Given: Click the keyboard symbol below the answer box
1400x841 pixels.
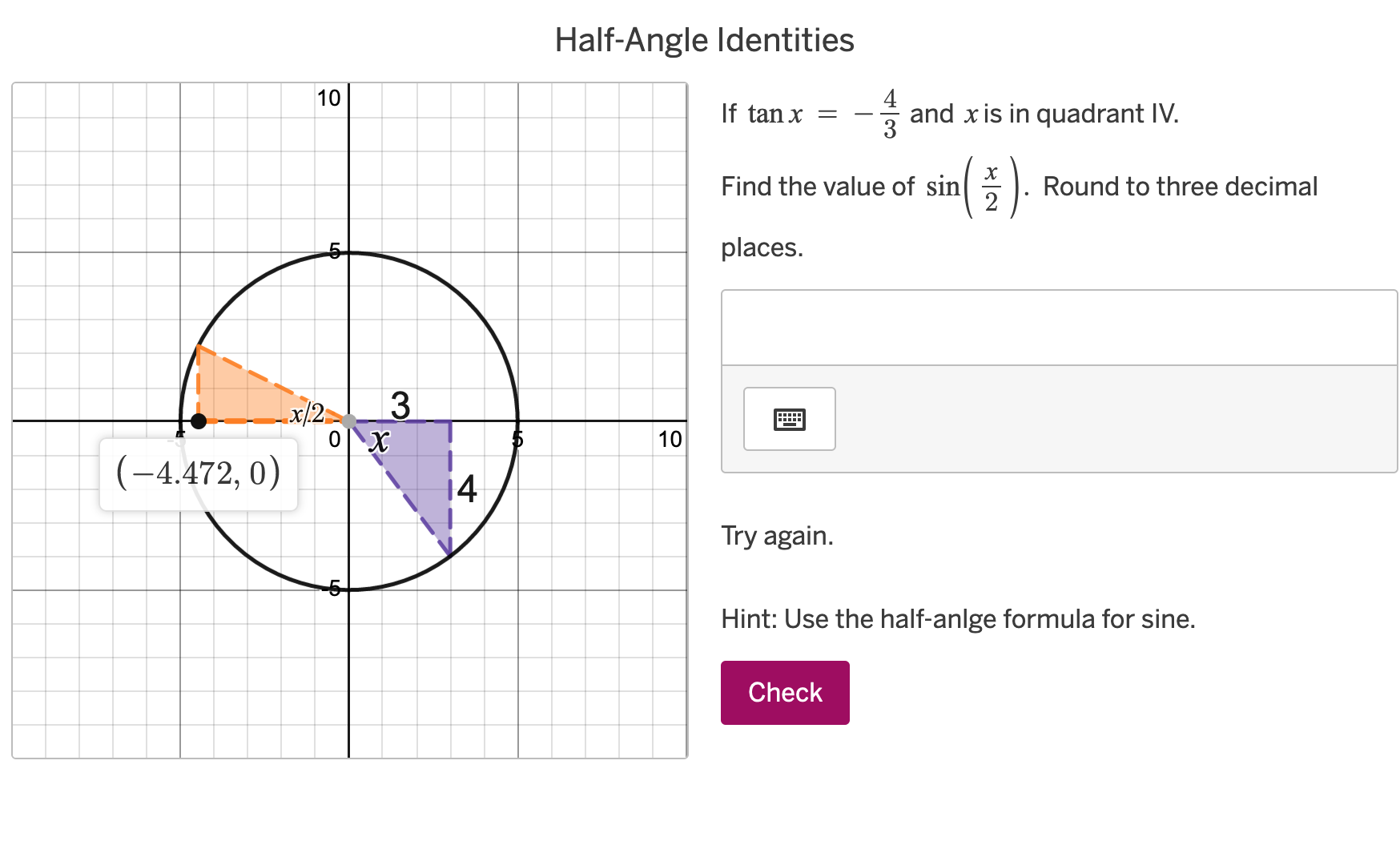Looking at the screenshot, I should (789, 419).
